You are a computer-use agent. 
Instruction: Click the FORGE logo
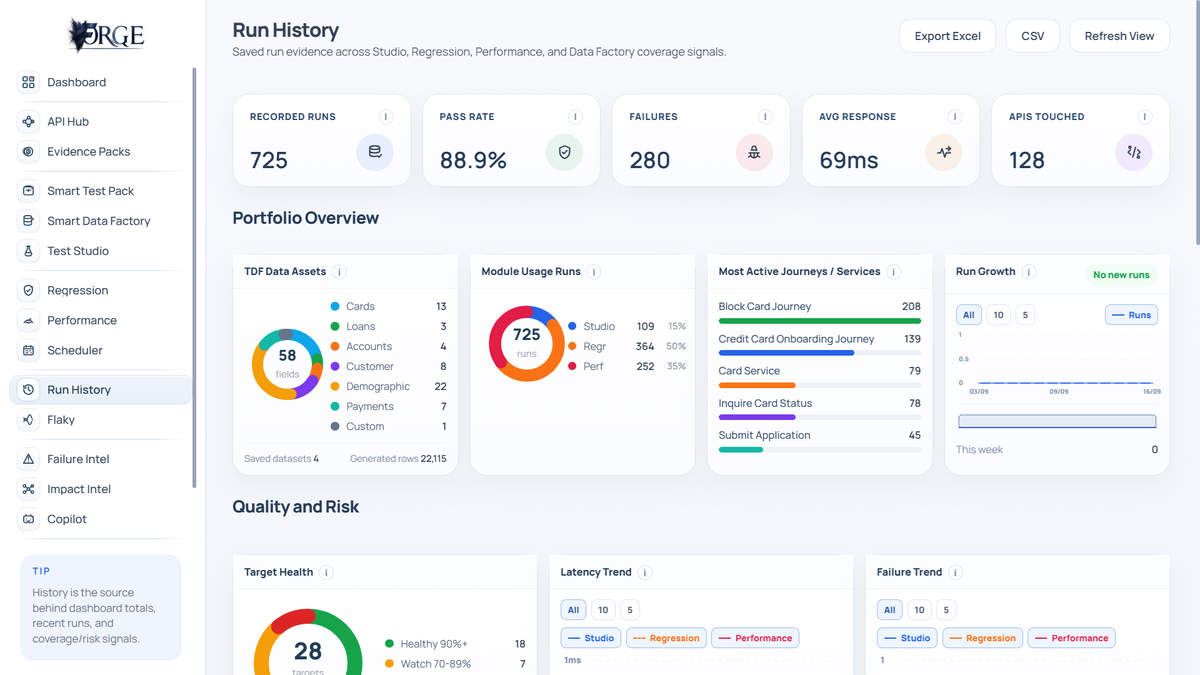105,36
